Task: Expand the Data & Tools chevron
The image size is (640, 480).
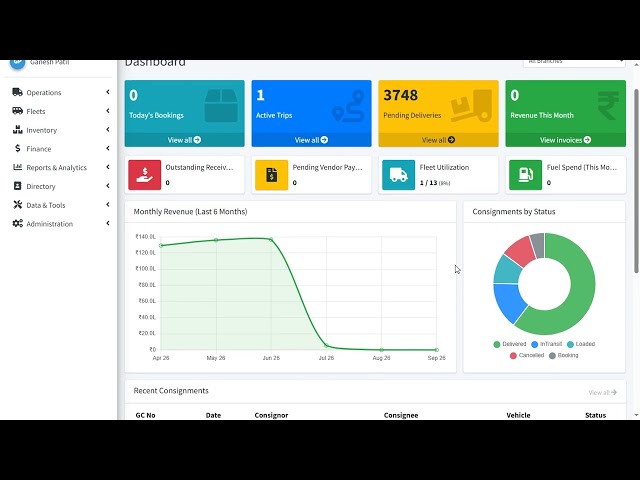Action: pos(108,204)
